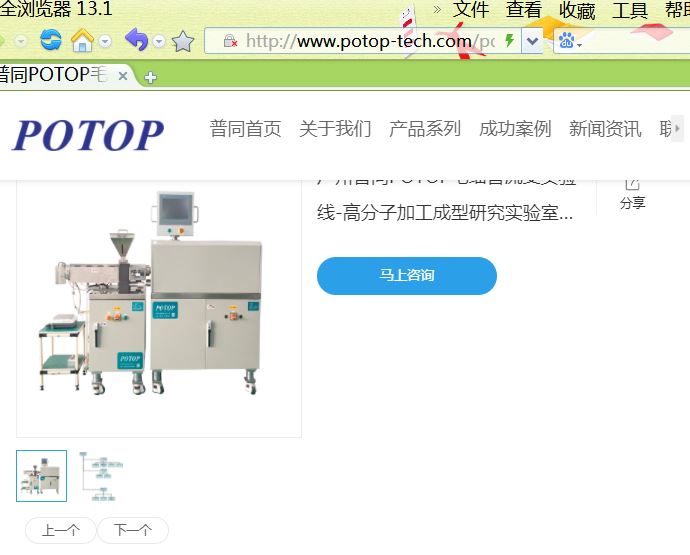Click the 分享 share icon
The height and width of the screenshot is (555, 690).
coord(633,196)
